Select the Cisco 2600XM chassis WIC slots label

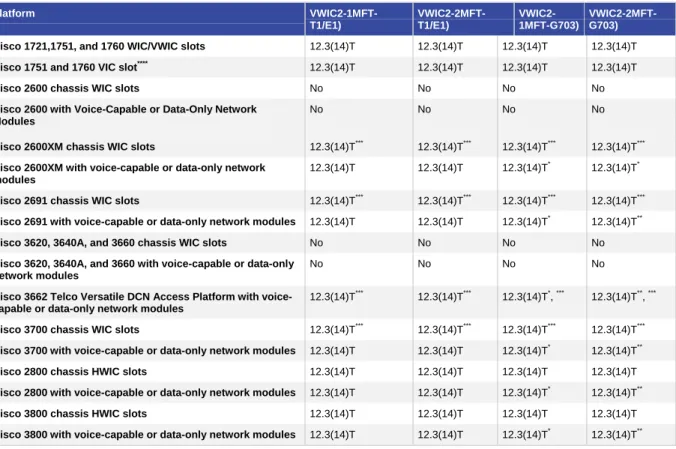77,147
